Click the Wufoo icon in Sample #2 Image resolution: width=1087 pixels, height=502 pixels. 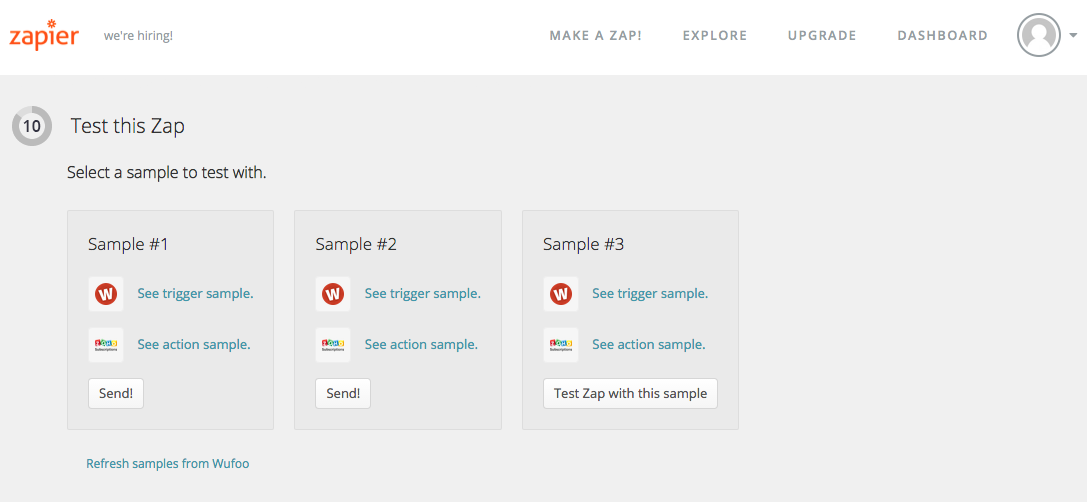pyautogui.click(x=333, y=294)
